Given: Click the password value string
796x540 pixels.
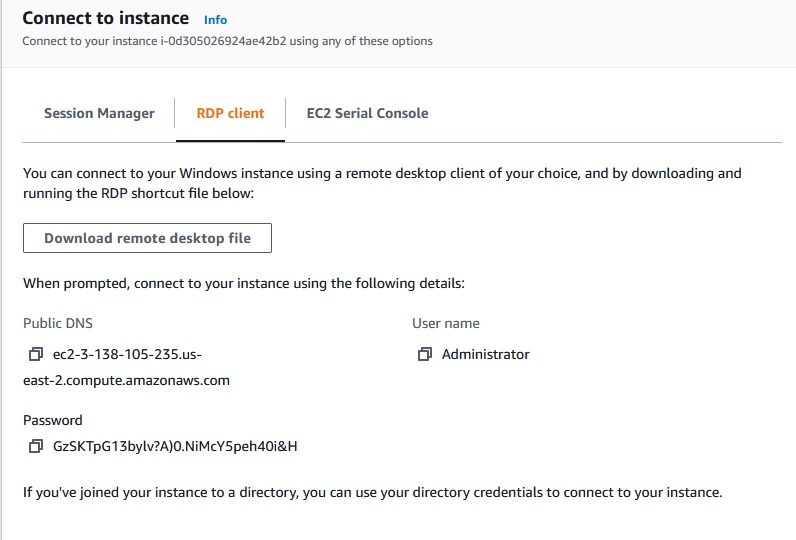Looking at the screenshot, I should 175,446.
